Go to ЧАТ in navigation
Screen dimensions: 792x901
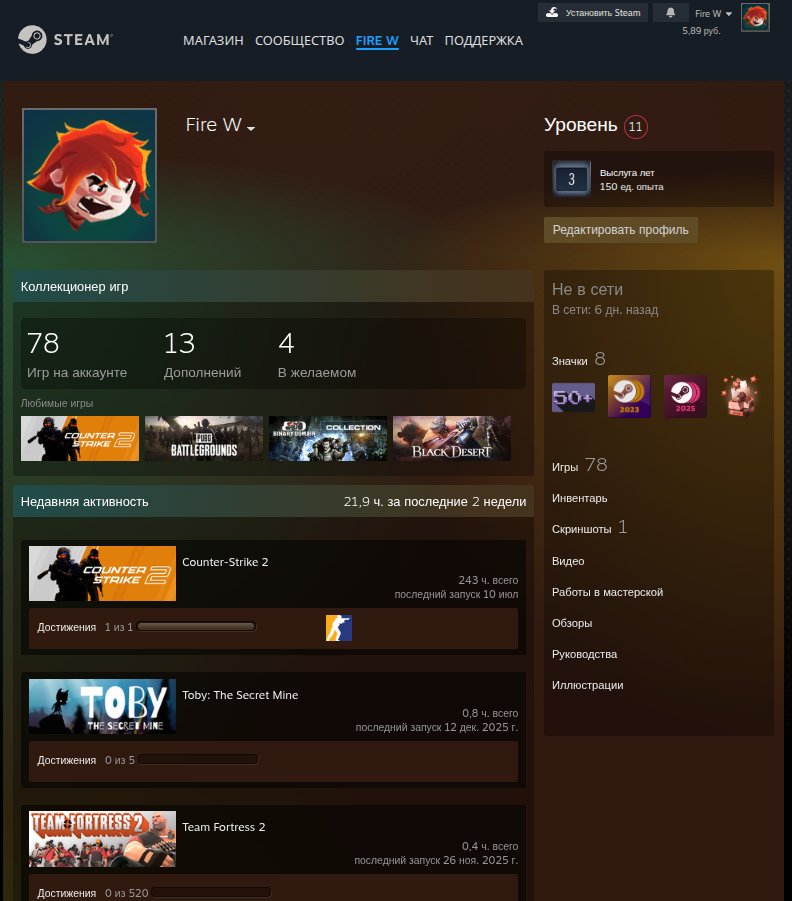coord(421,41)
